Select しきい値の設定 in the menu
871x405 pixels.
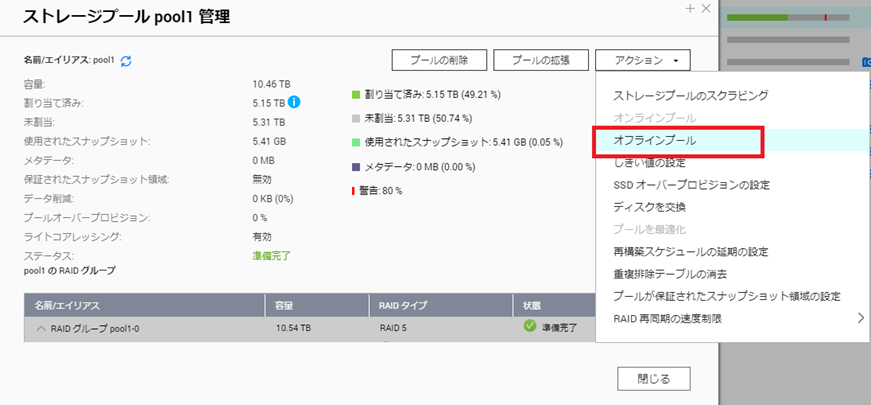[649, 163]
